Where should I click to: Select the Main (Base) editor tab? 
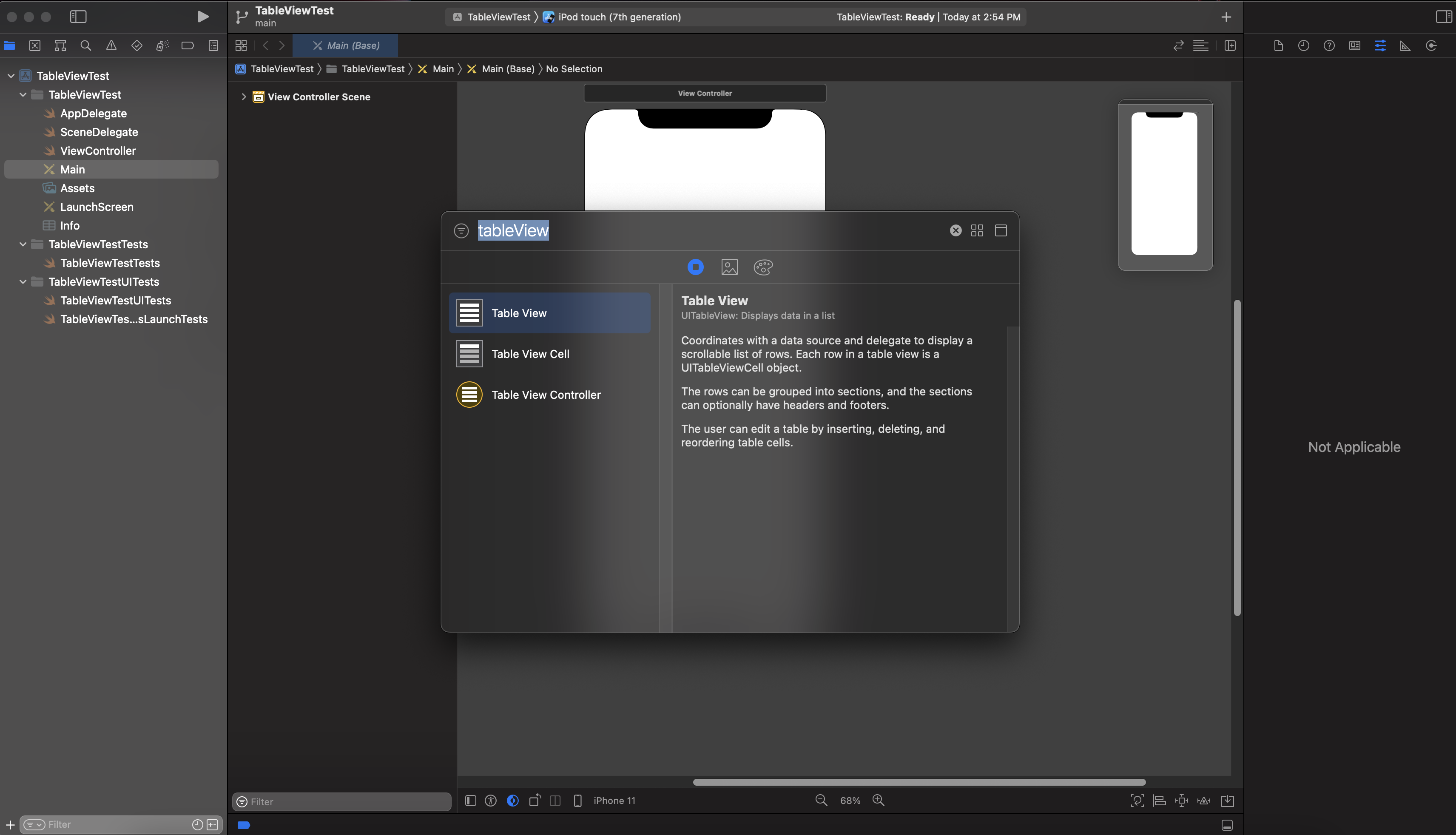point(346,45)
